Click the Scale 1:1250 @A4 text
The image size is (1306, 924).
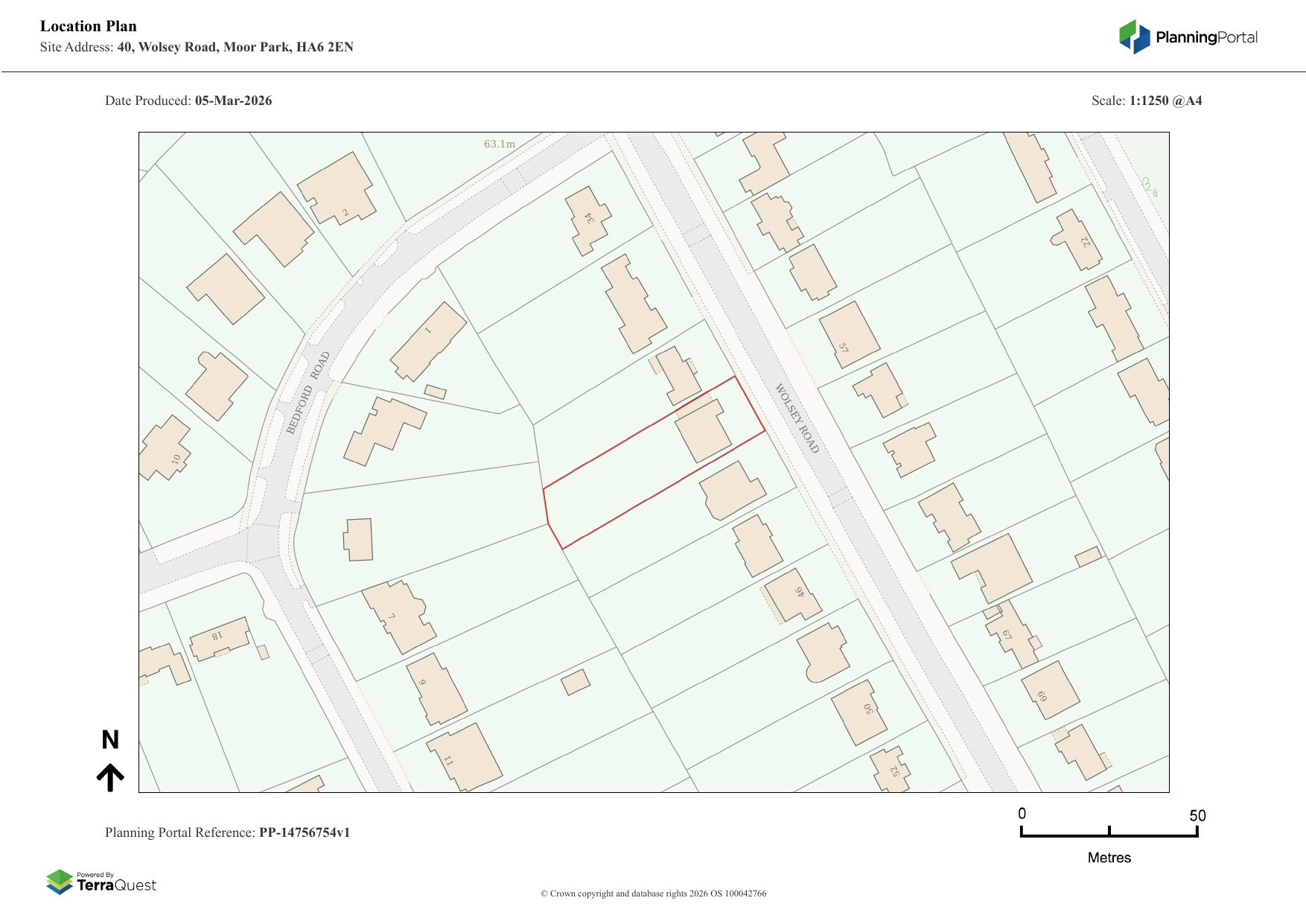tap(1146, 101)
